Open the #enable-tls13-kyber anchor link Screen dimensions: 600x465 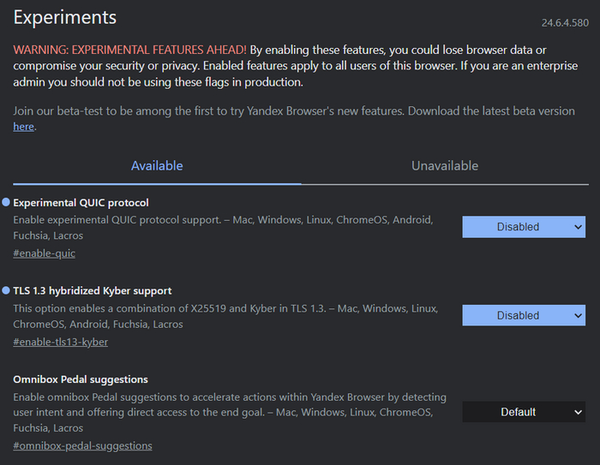pyautogui.click(x=60, y=342)
